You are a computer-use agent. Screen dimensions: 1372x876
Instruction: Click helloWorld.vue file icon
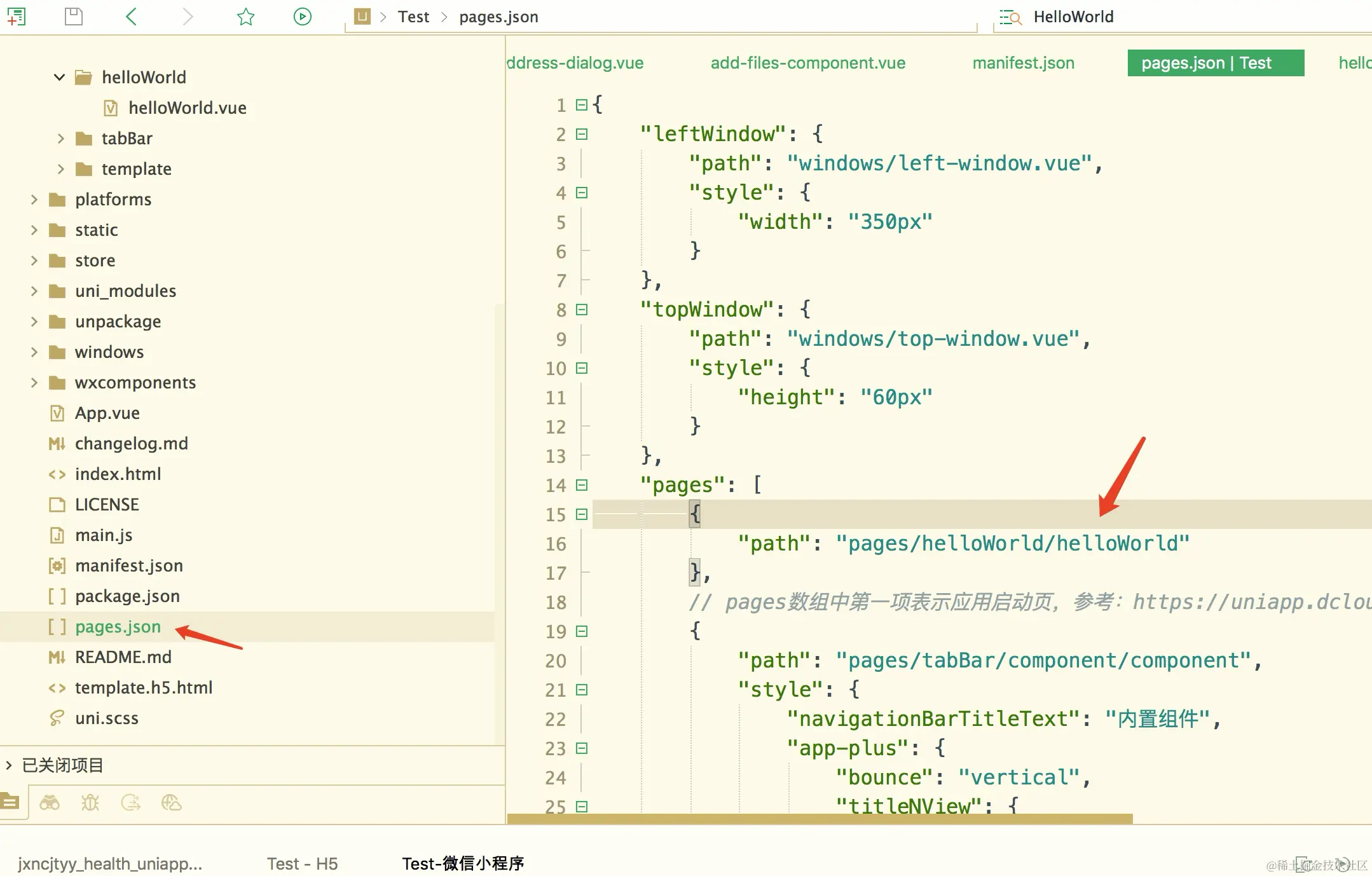coord(111,108)
